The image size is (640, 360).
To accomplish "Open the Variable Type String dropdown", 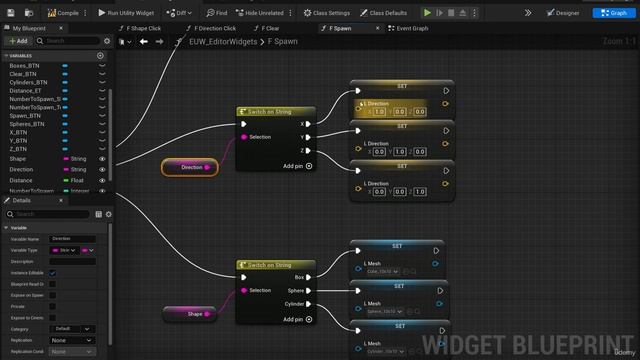I will [64, 250].
